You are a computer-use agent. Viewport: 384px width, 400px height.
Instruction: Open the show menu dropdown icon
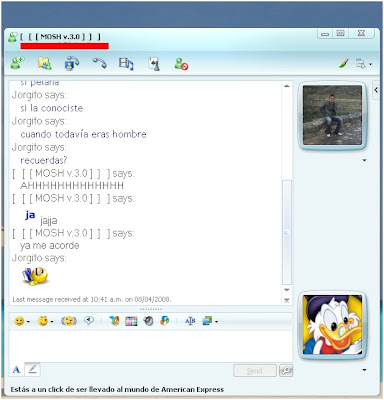tap(363, 63)
